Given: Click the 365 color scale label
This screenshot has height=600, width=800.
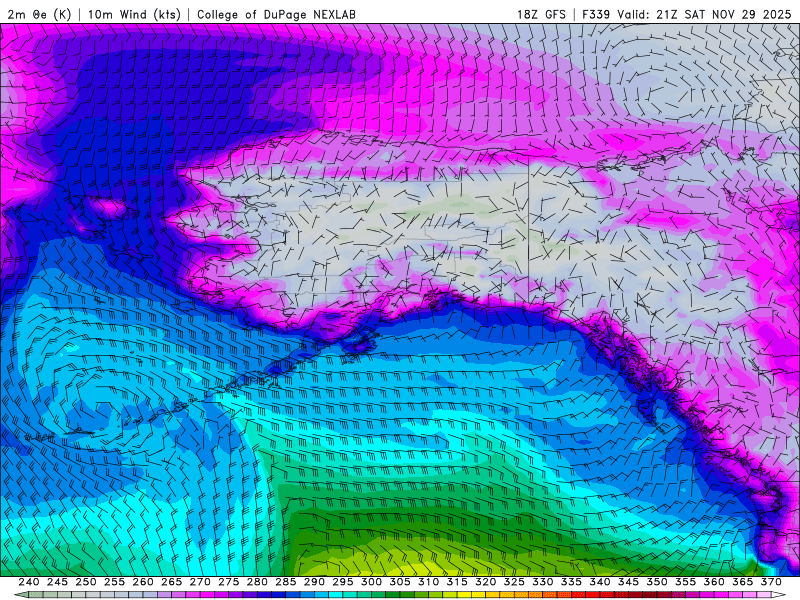Looking at the screenshot, I should (x=743, y=582).
